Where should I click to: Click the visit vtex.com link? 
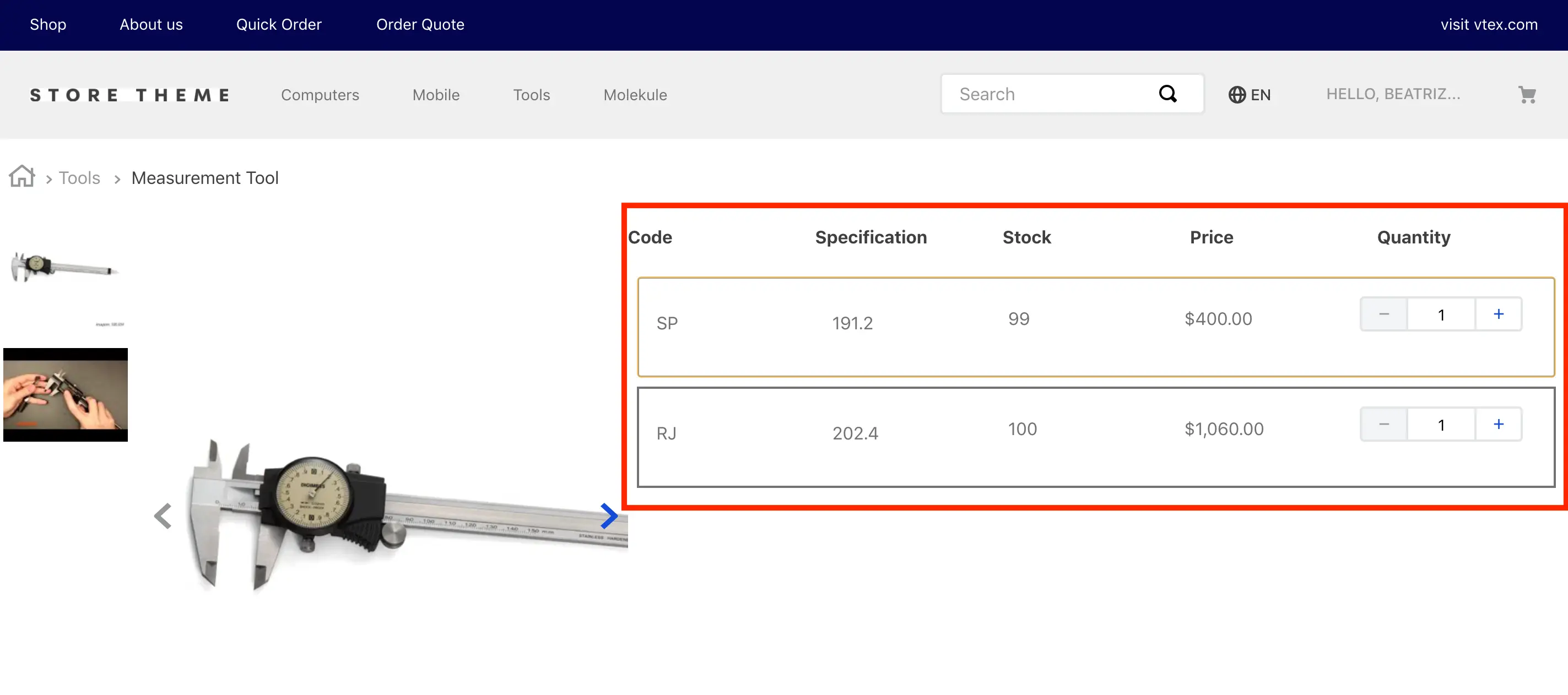tap(1488, 24)
